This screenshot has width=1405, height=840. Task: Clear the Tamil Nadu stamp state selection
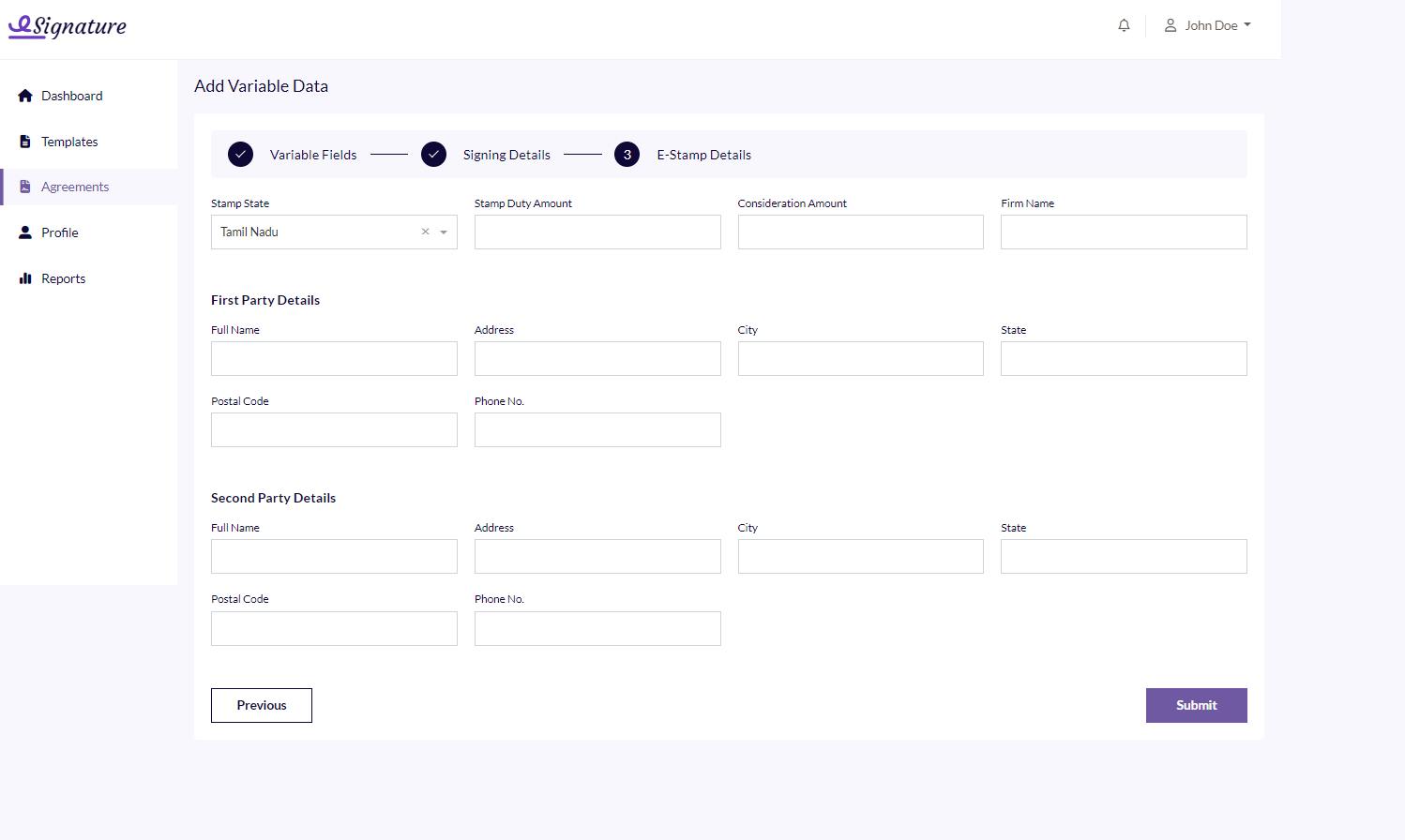click(x=425, y=232)
